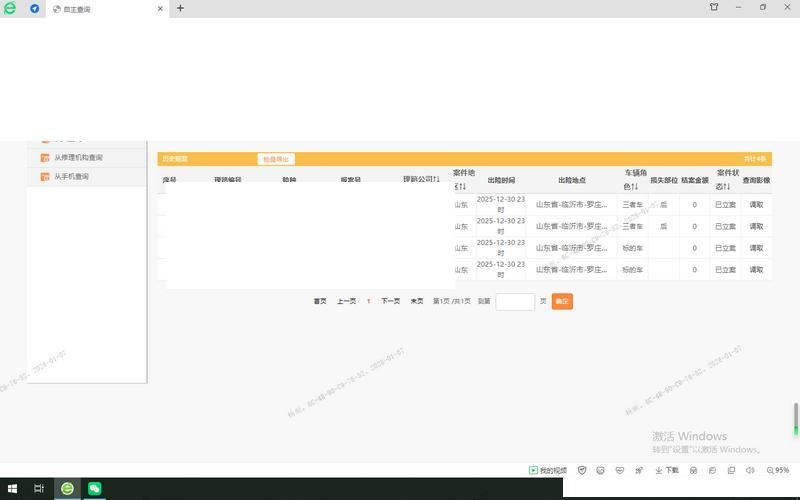800x500 pixels.
Task: Click the page number input field
Action: click(x=515, y=301)
